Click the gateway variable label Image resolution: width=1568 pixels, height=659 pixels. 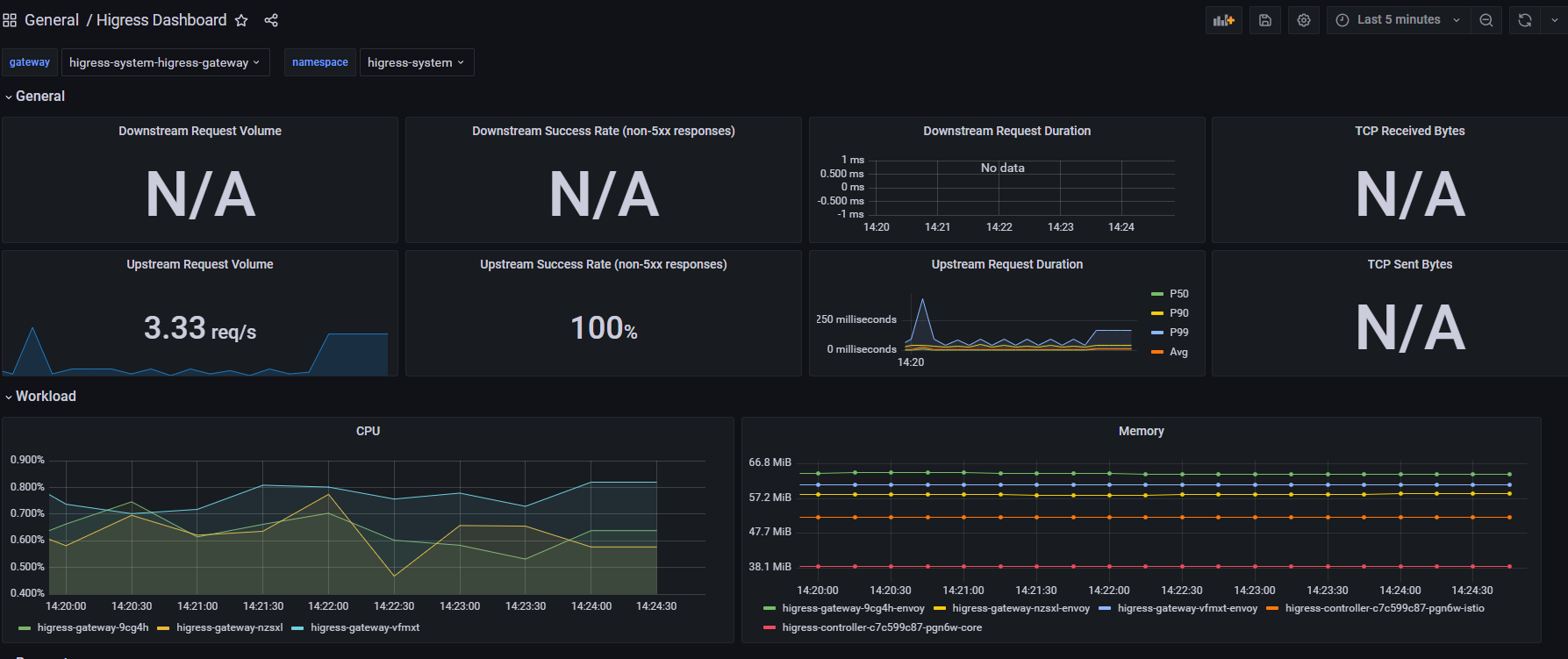point(30,62)
